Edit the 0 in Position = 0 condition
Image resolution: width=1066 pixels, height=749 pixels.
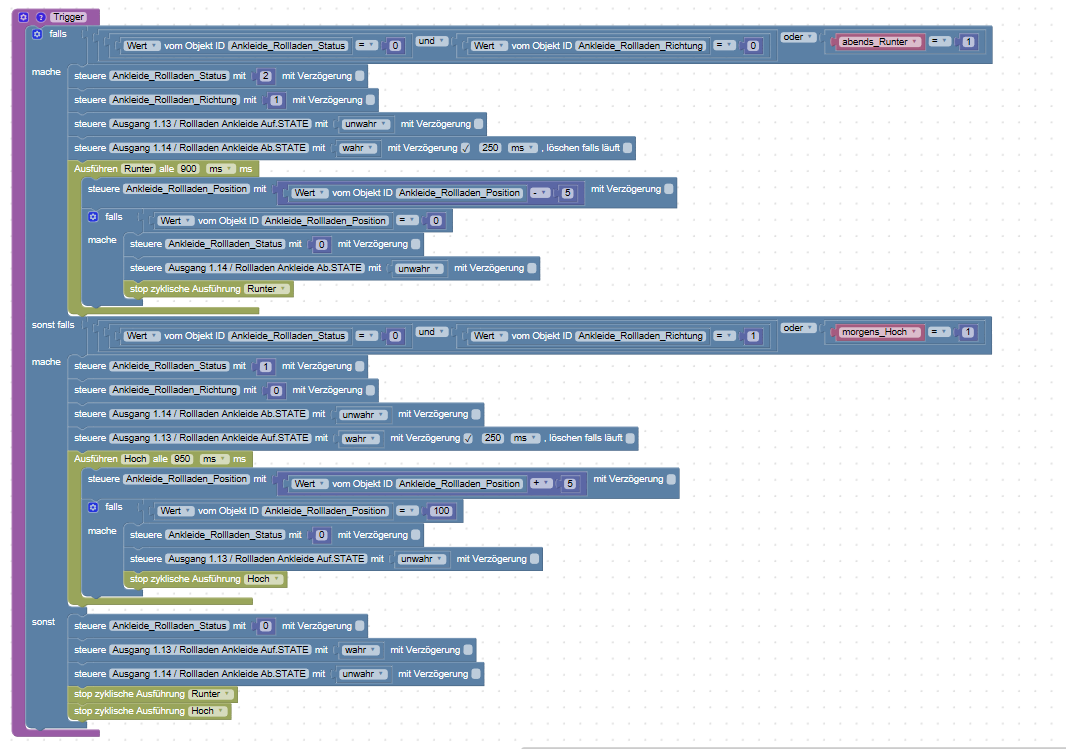pos(436,220)
